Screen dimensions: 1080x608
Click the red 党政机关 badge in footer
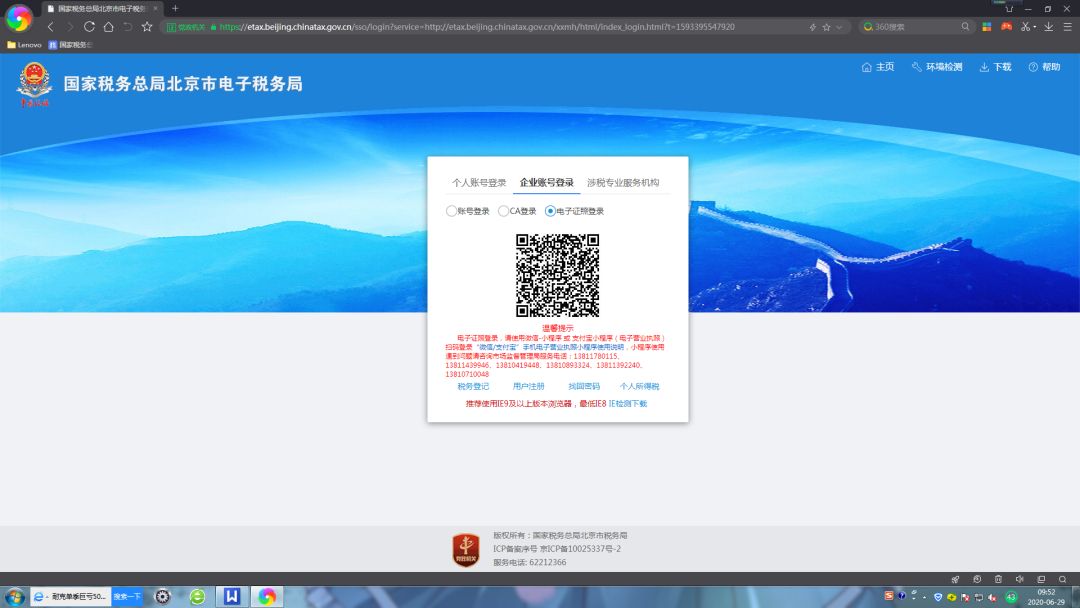coord(466,549)
